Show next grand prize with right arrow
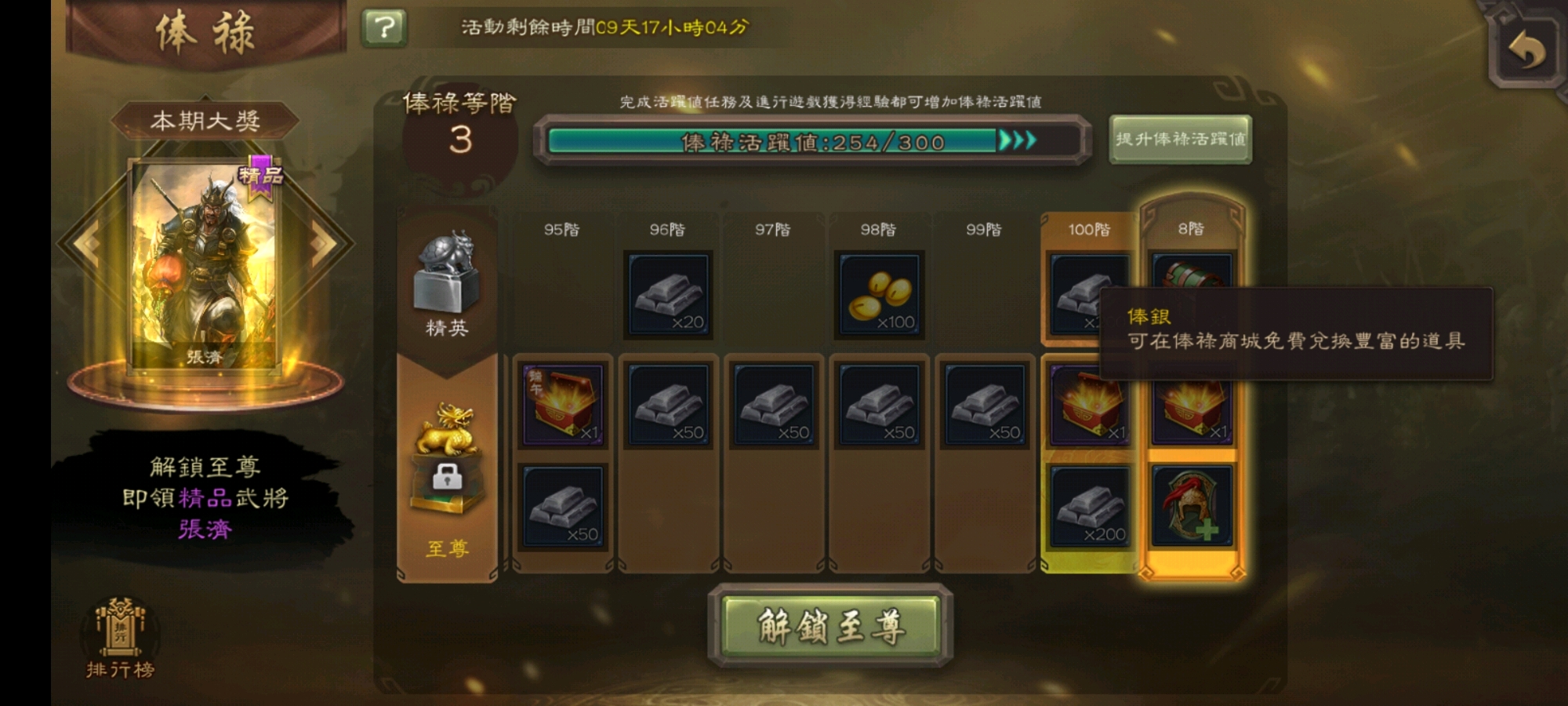This screenshot has width=1568, height=706. click(x=321, y=242)
